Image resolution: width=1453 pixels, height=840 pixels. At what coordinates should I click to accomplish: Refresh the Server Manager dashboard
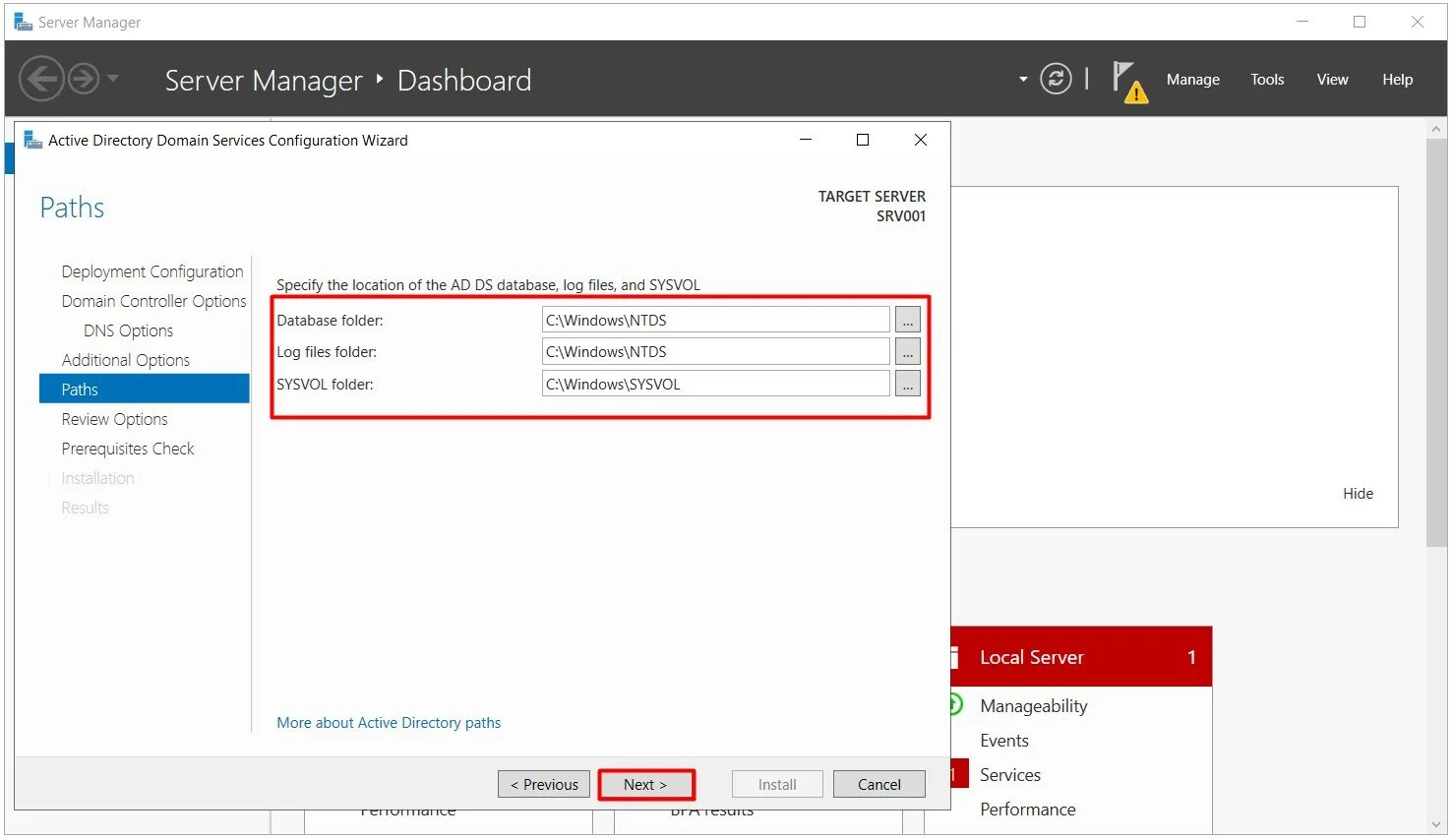tap(1056, 79)
